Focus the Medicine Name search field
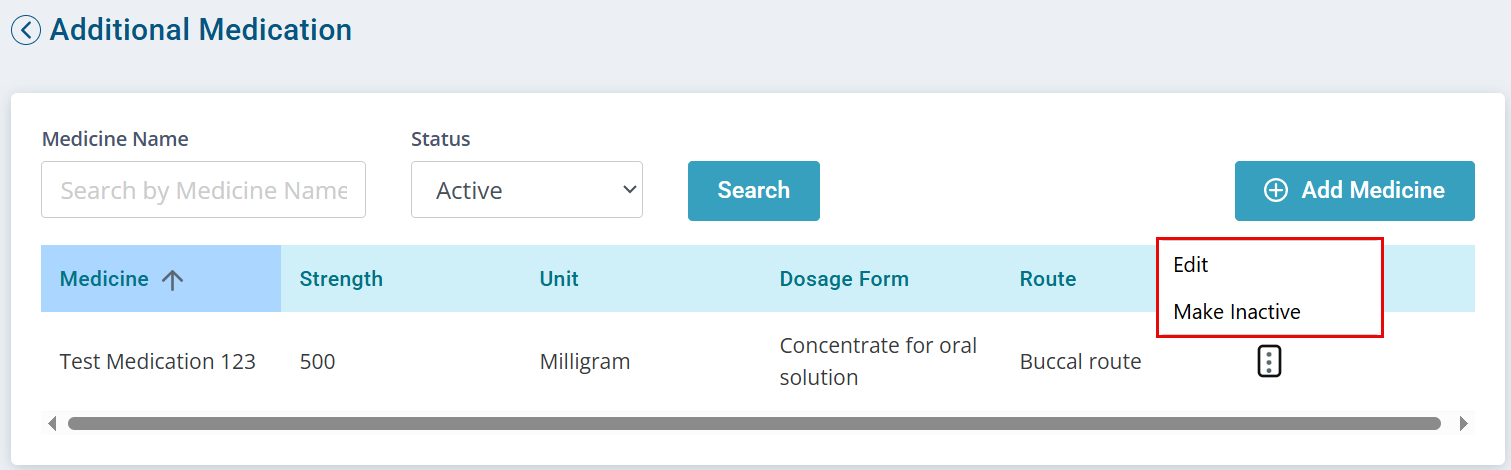This screenshot has height=470, width=1511. coord(203,190)
